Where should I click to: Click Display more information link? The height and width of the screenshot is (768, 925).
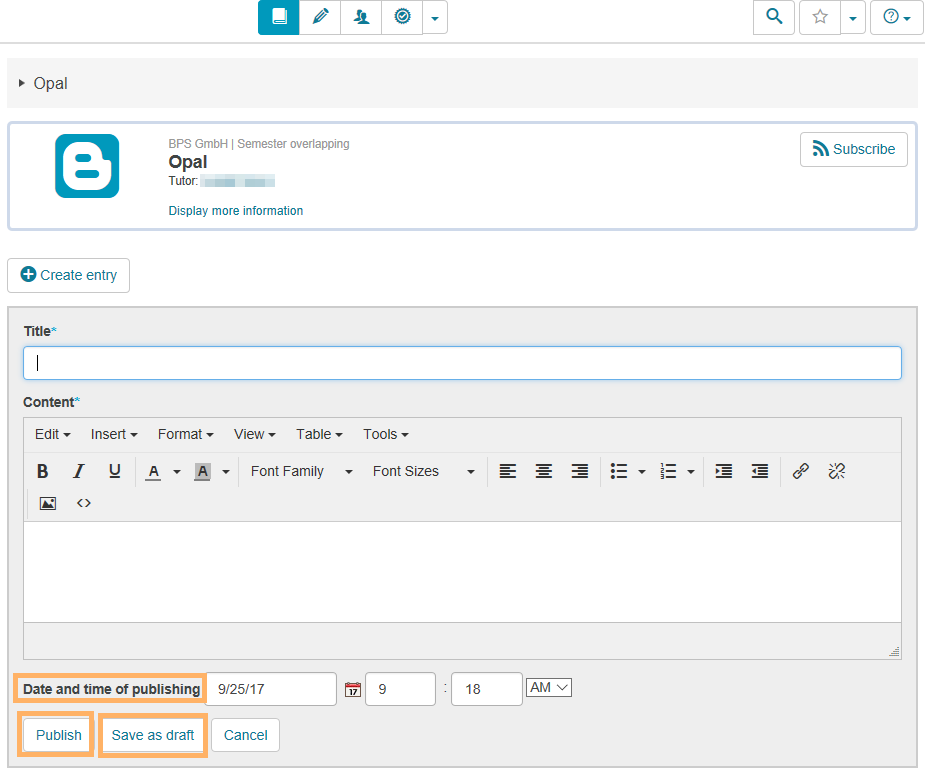click(x=236, y=211)
